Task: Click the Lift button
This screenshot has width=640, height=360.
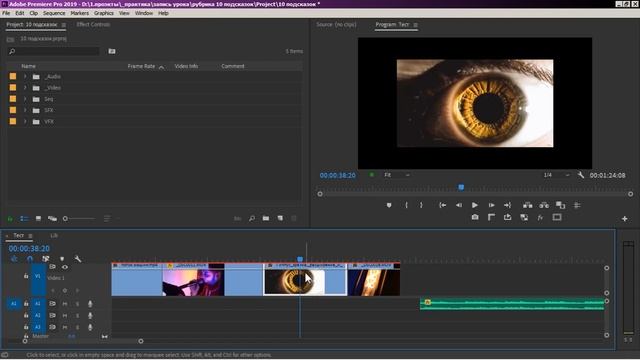Action: 528,205
